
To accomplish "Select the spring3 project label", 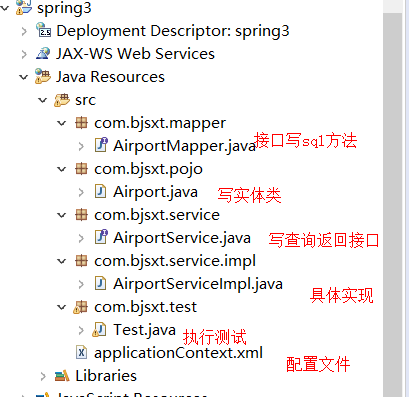I will (64, 8).
